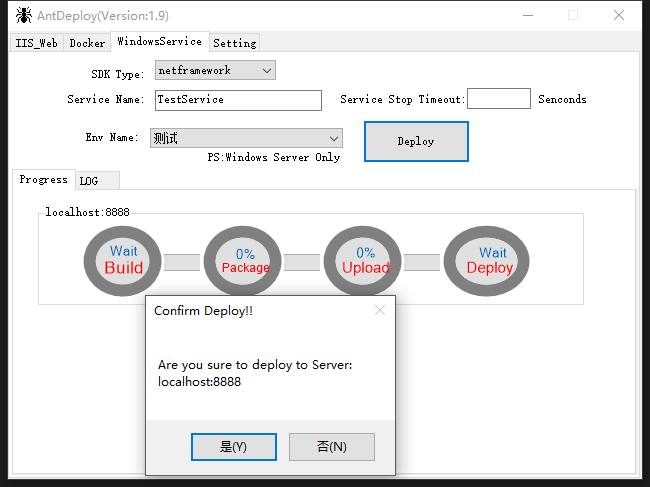
Task: Click the 'Senconds' label
Action: [562, 99]
